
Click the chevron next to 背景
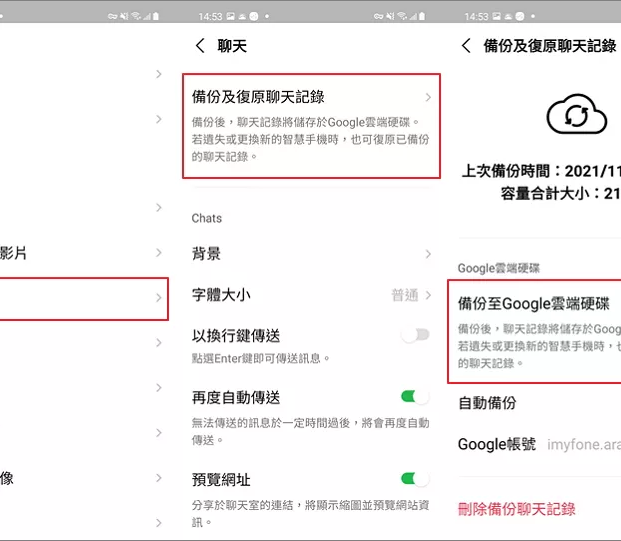(x=428, y=254)
